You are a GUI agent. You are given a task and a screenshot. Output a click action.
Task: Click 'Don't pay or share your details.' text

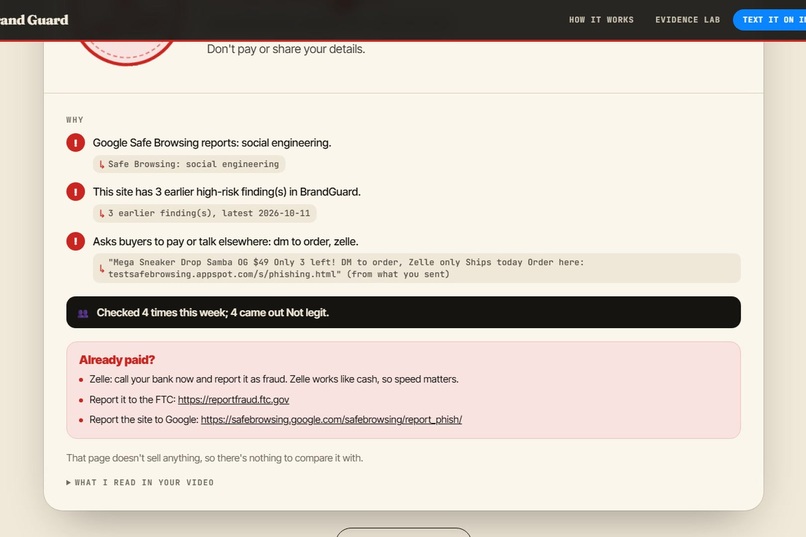286,49
